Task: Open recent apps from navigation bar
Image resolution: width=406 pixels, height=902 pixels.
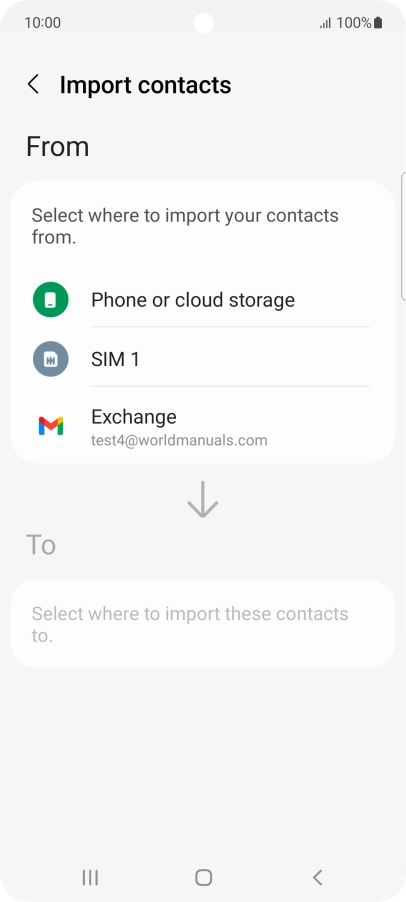Action: point(90,877)
